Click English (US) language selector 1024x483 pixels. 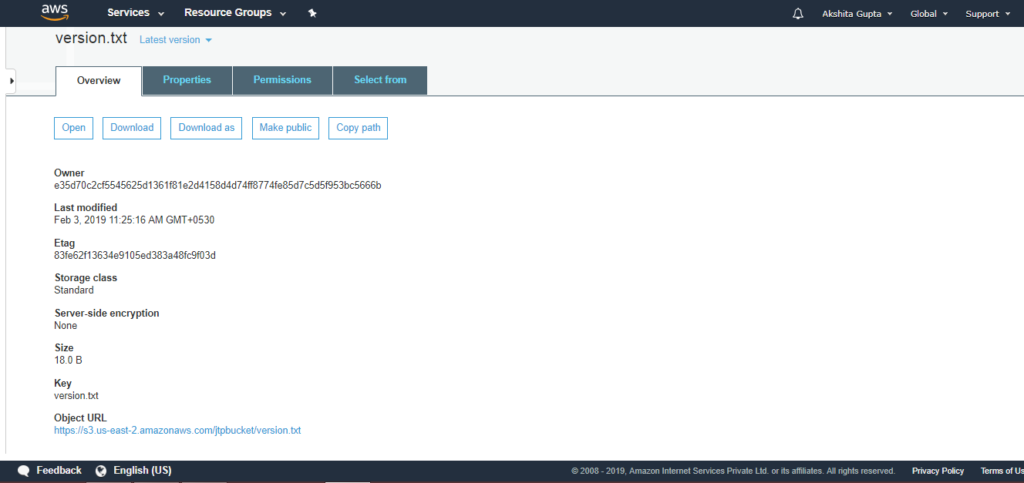[142, 471]
